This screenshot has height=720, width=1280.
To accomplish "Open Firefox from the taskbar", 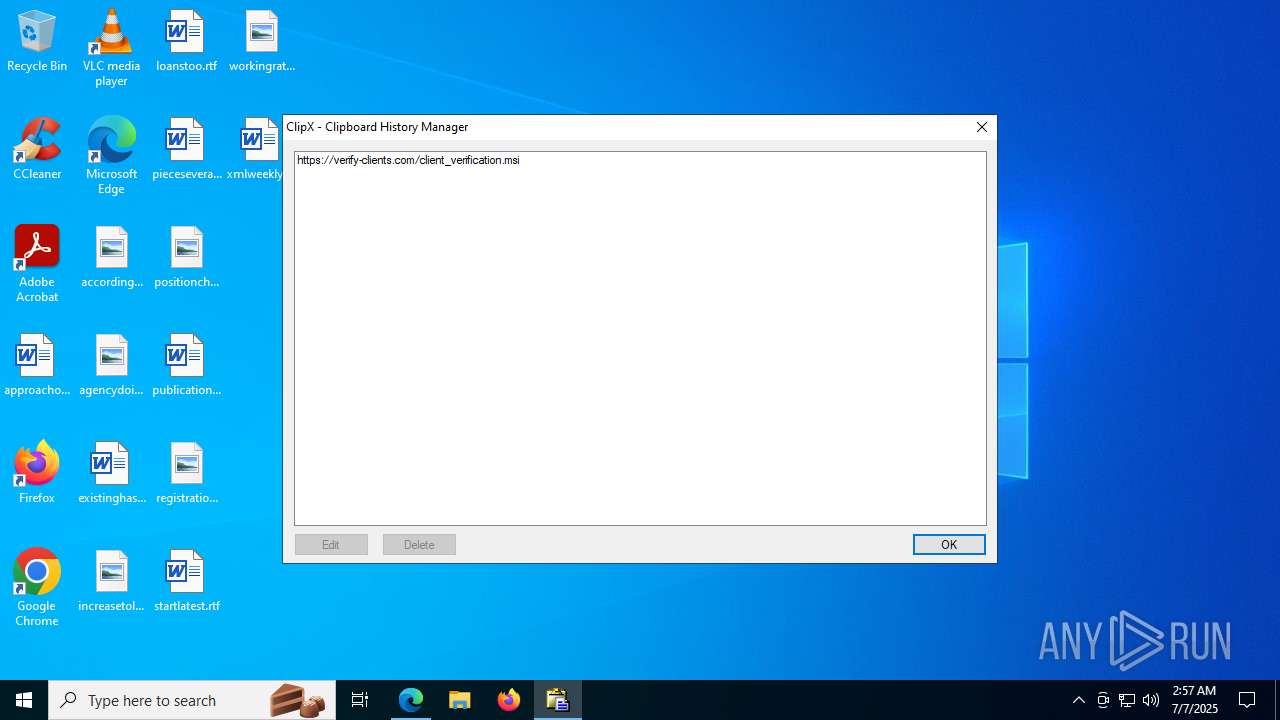I will pyautogui.click(x=509, y=700).
